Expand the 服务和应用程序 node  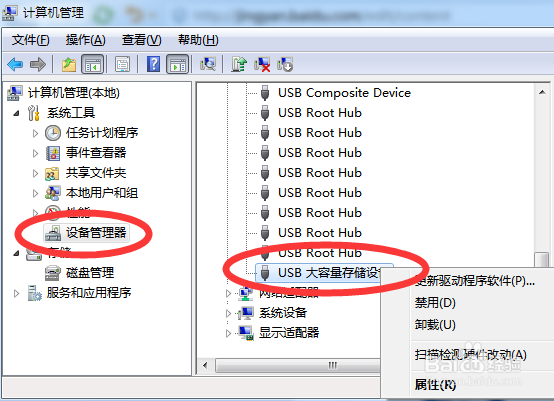[x=16, y=293]
